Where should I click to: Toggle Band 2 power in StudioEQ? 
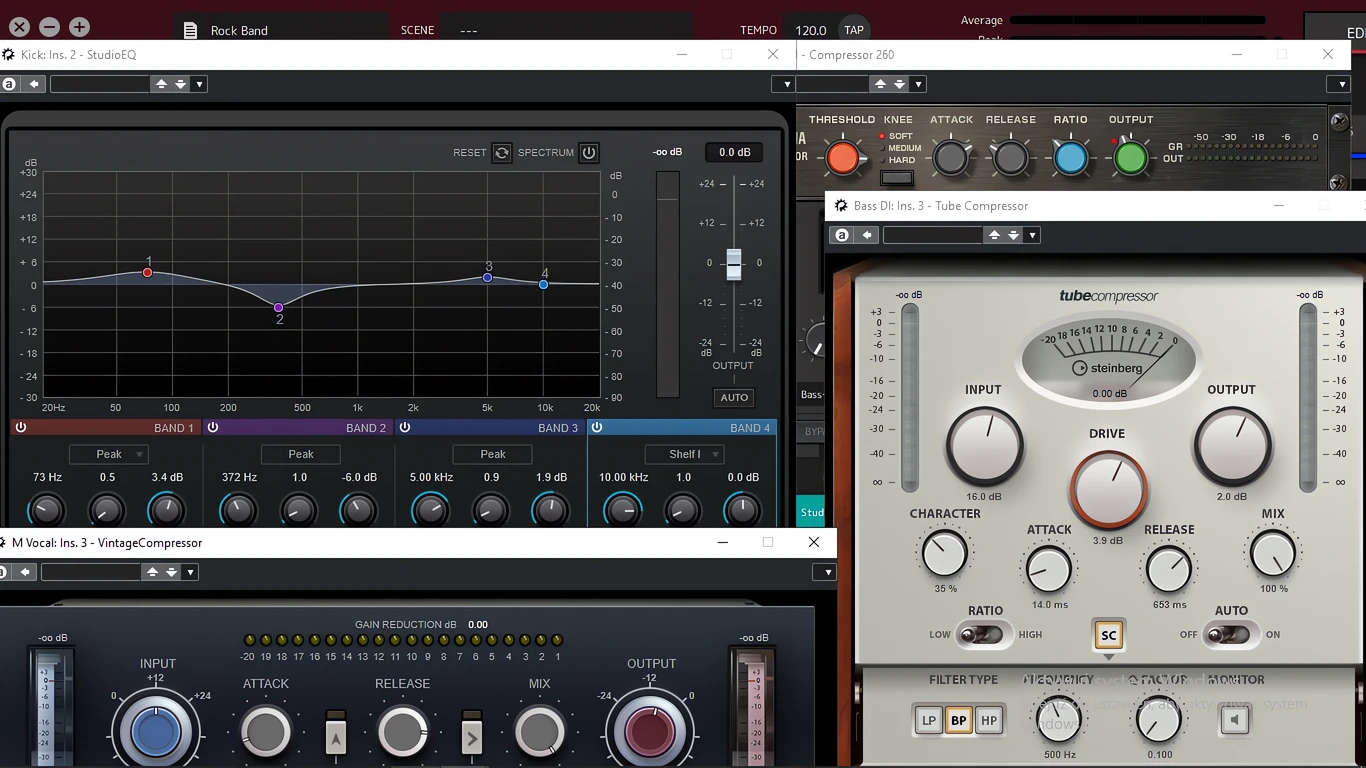(x=212, y=427)
